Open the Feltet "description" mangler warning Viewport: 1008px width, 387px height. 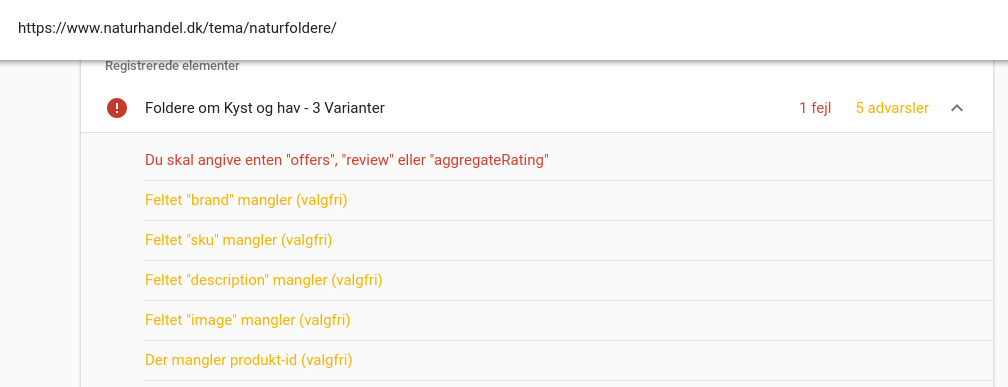(x=569, y=280)
